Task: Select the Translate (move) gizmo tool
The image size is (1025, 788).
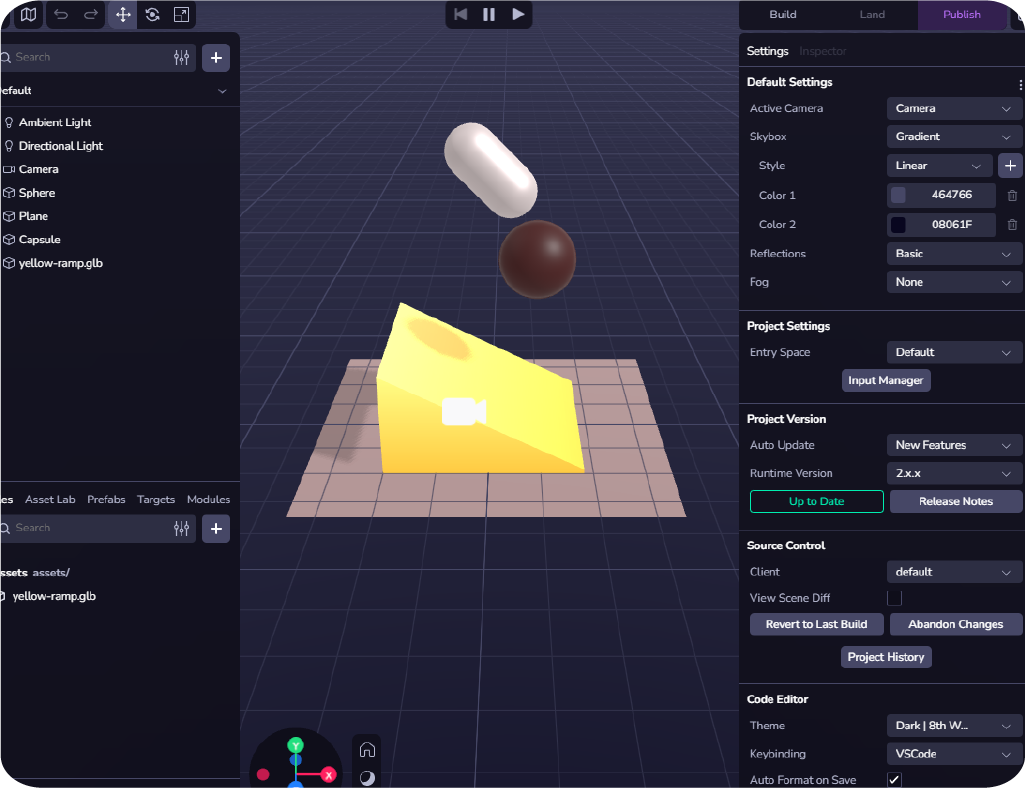Action: [123, 15]
